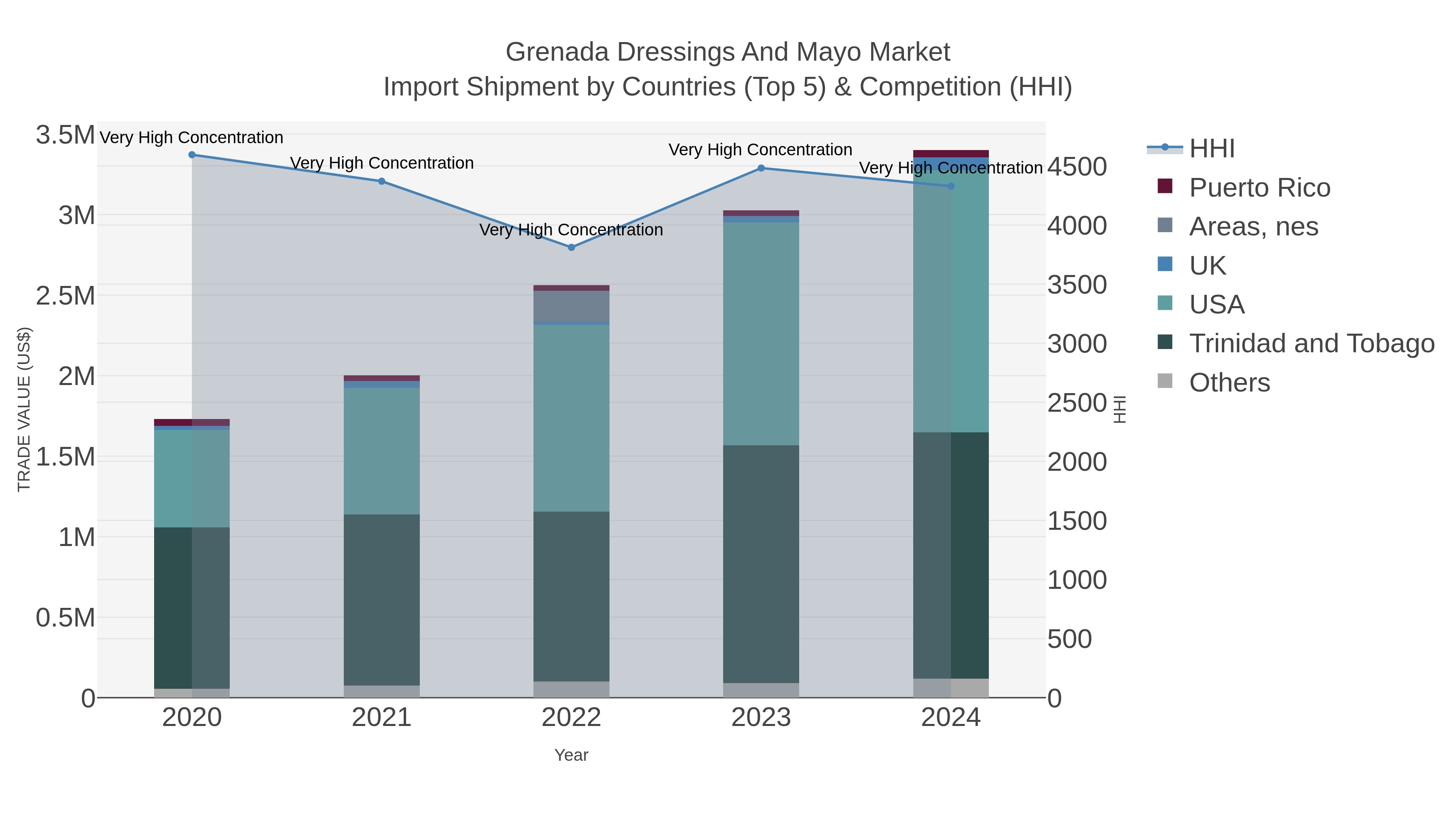This screenshot has height=819, width=1456.
Task: Click the 2022 x-axis label
Action: 571,718
